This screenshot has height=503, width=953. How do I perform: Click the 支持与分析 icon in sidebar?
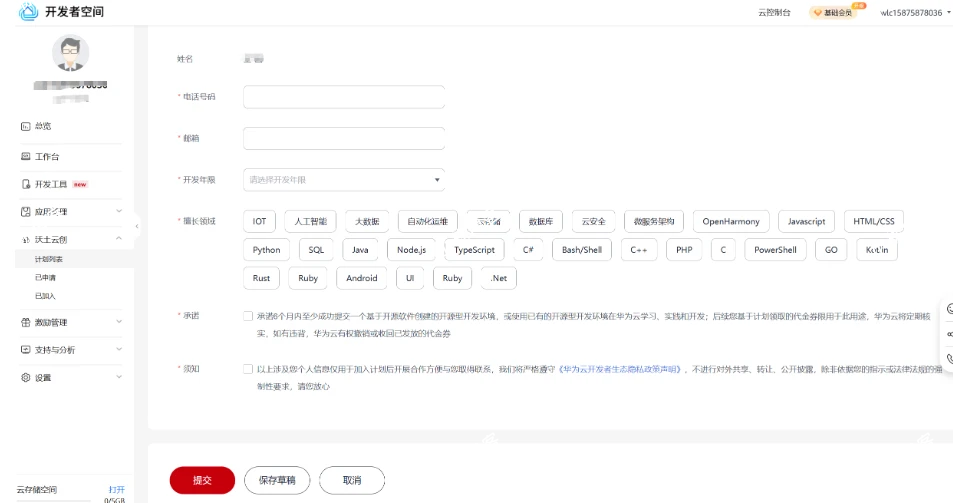(x=26, y=350)
